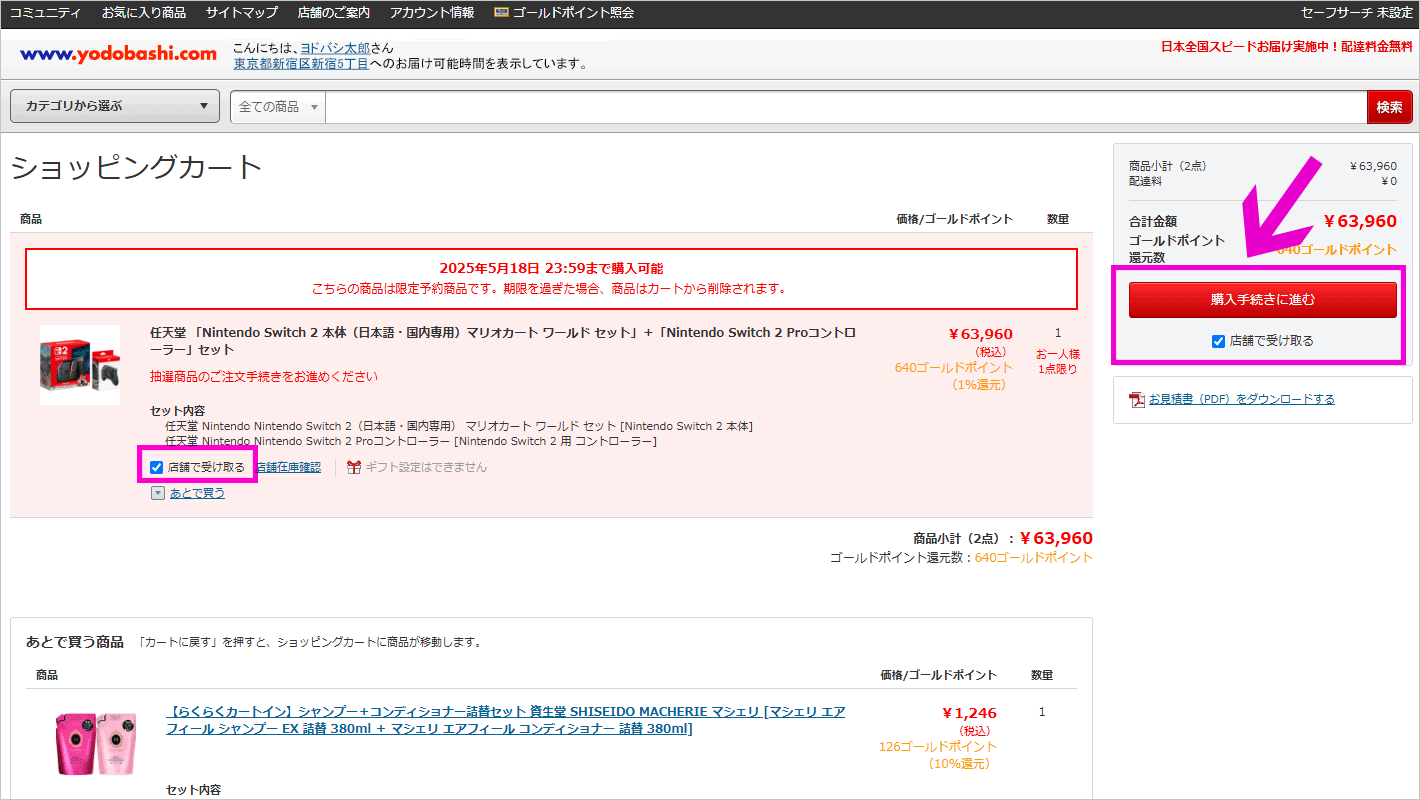This screenshot has width=1420, height=800.
Task: Open ゴールドポイント照会 link
Action: pyautogui.click(x=573, y=13)
